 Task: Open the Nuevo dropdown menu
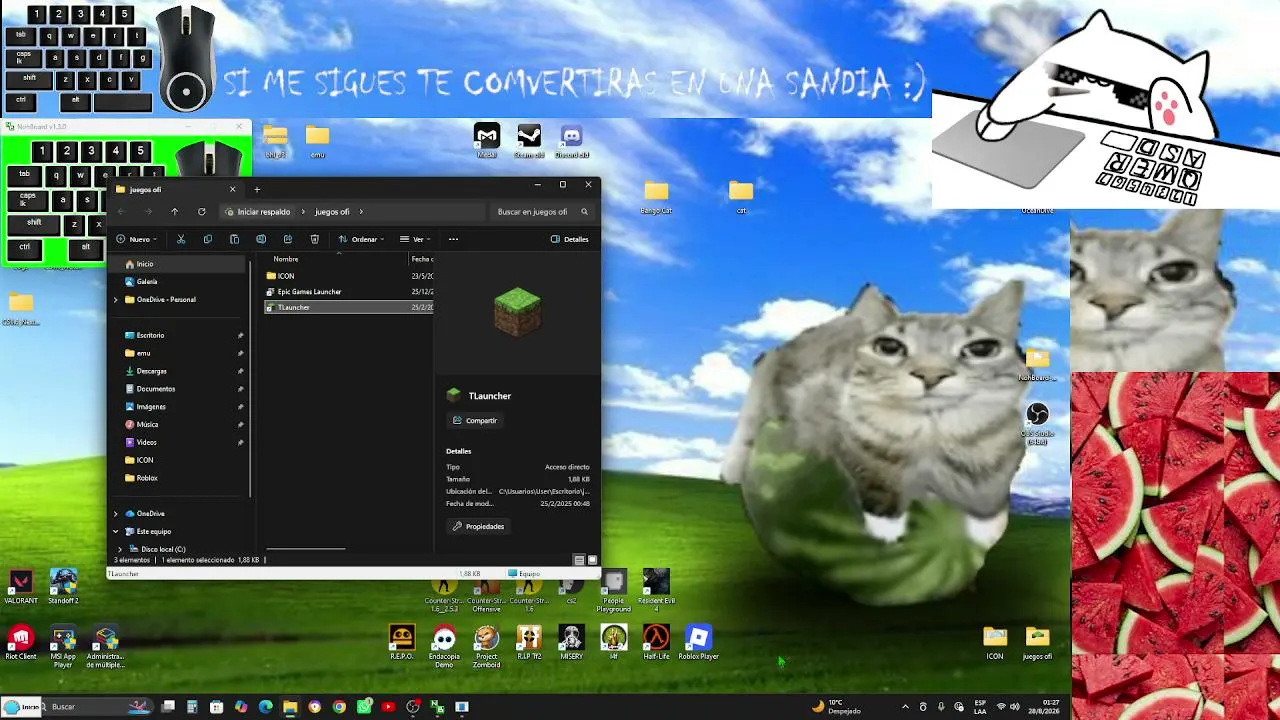(x=136, y=239)
